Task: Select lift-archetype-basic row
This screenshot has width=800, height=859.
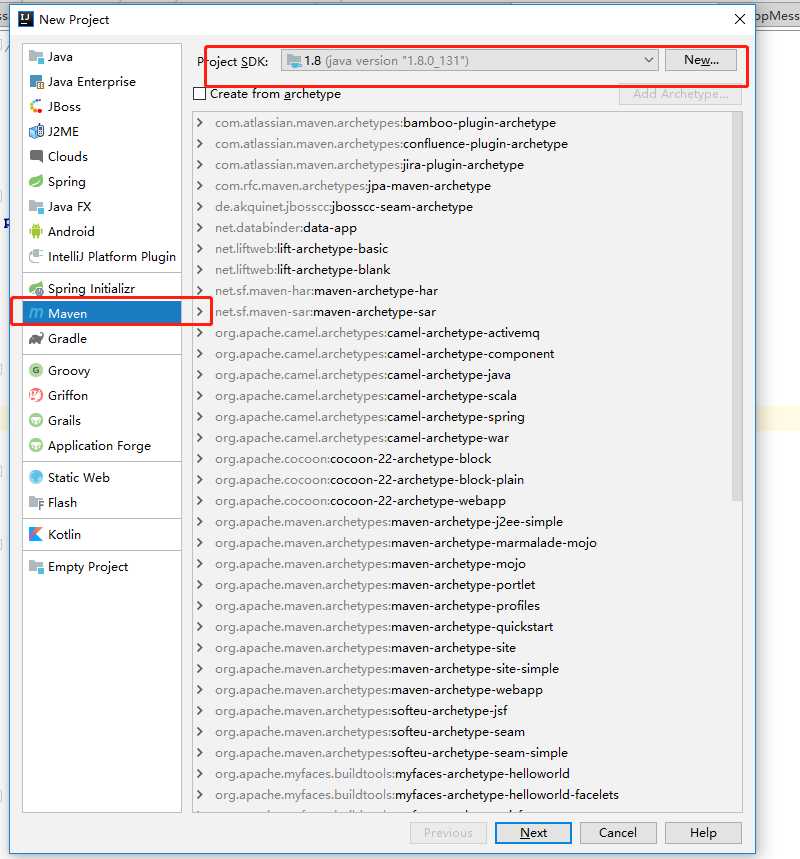Action: point(463,249)
